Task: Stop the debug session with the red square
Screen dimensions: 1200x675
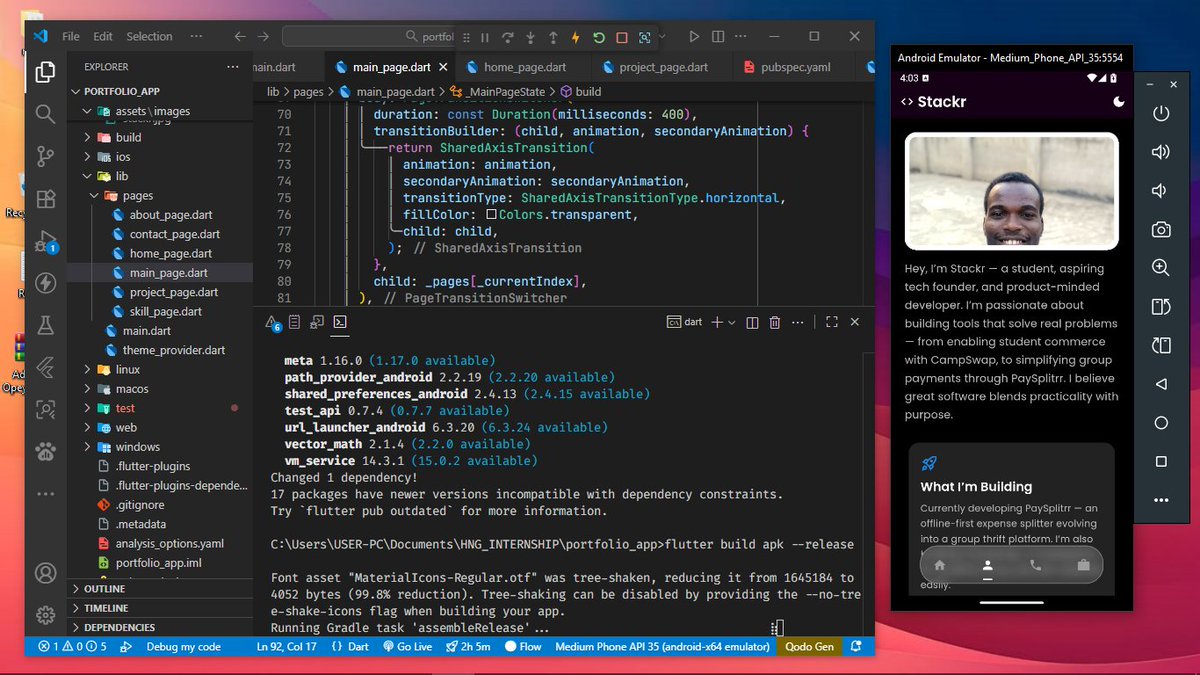Action: click(x=621, y=36)
